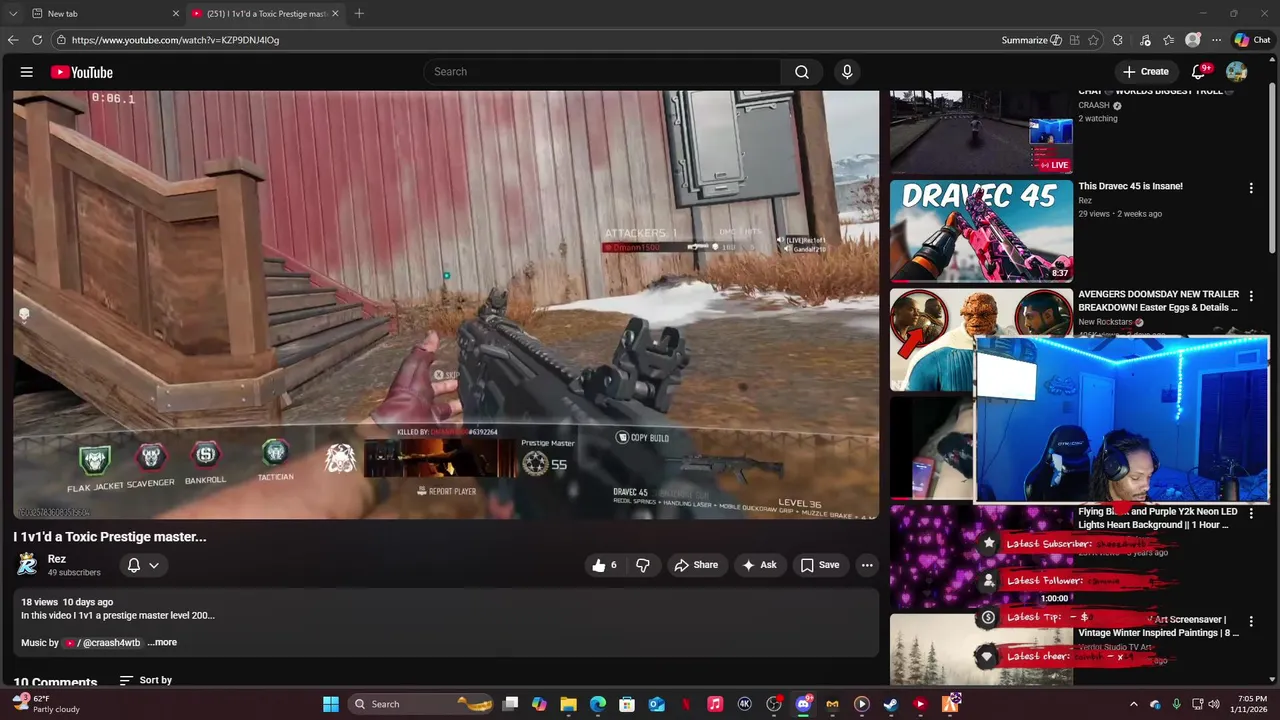Image resolution: width=1280 pixels, height=720 pixels.
Task: Open the browser profile avatar
Action: tap(1193, 40)
